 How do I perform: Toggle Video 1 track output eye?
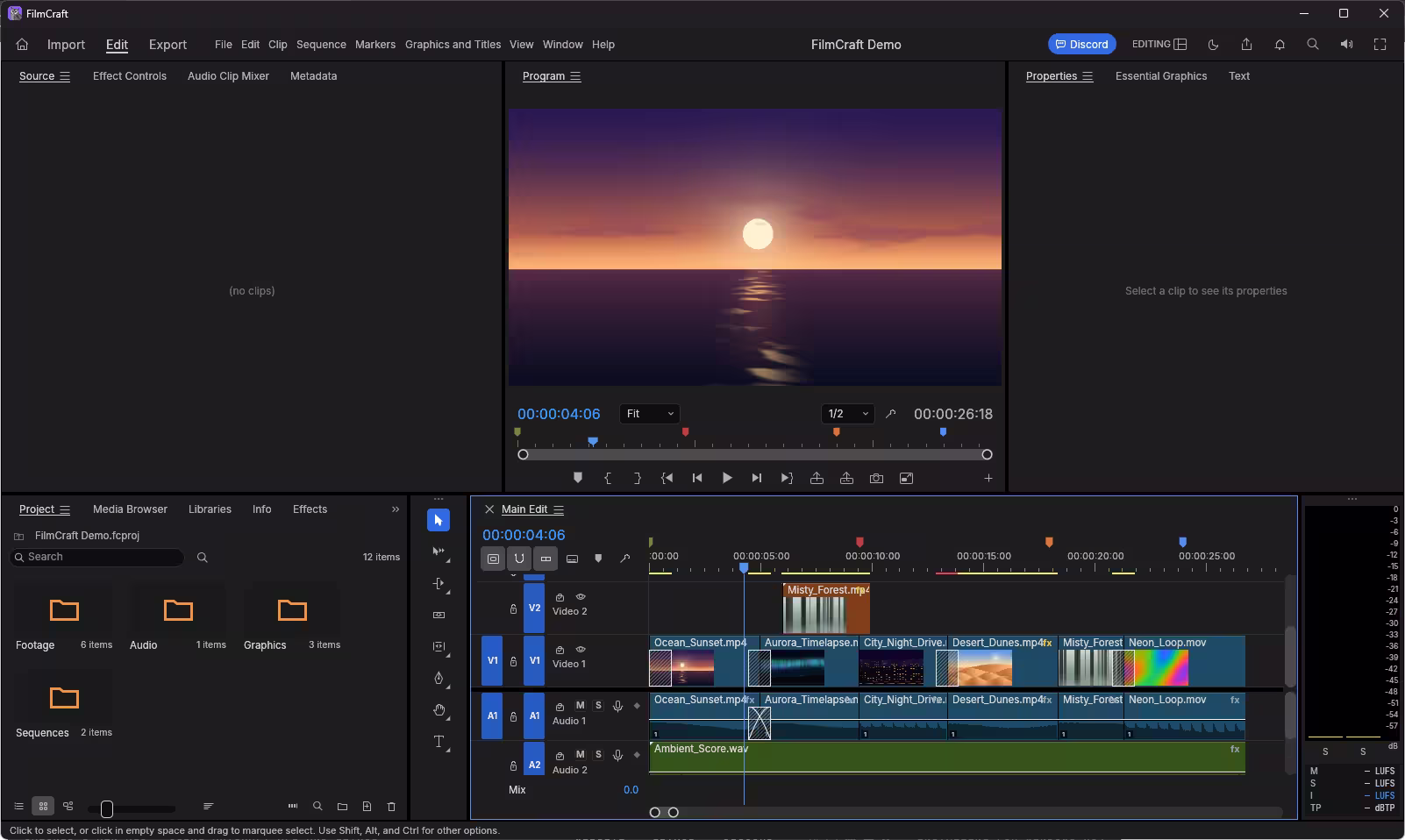click(581, 650)
